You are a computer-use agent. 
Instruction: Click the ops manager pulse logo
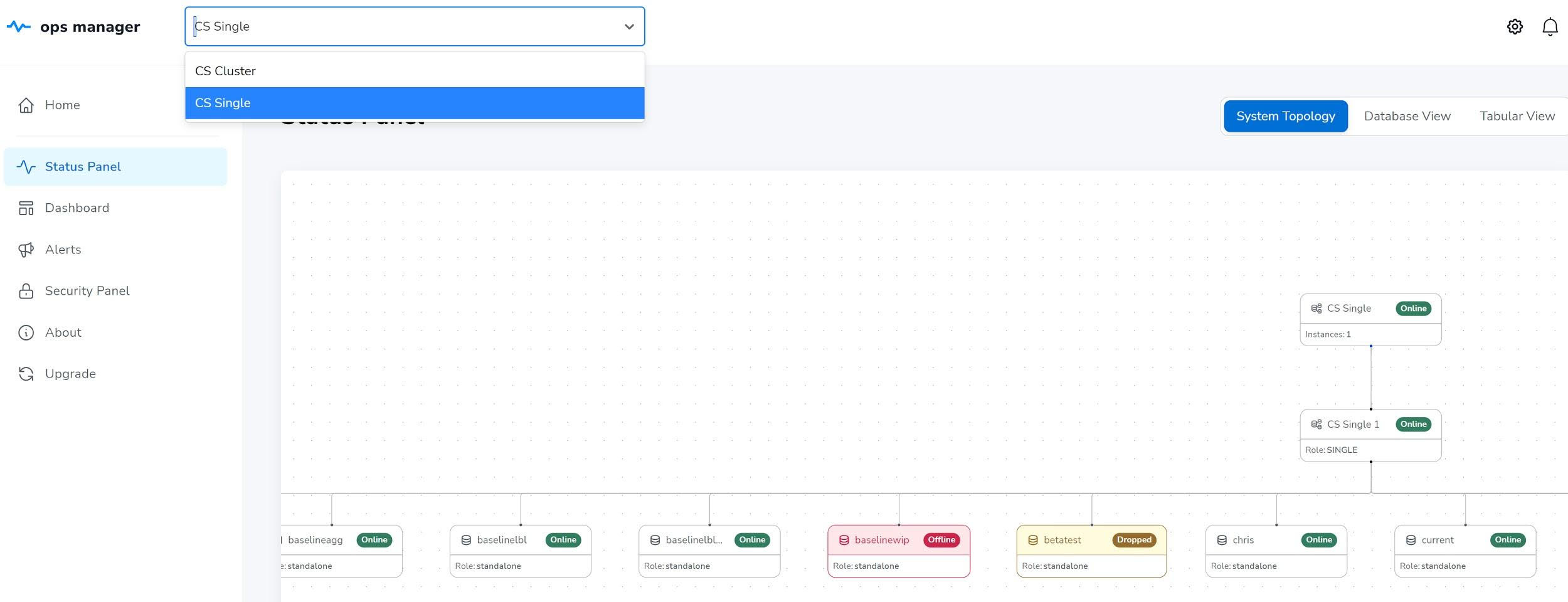tap(18, 26)
